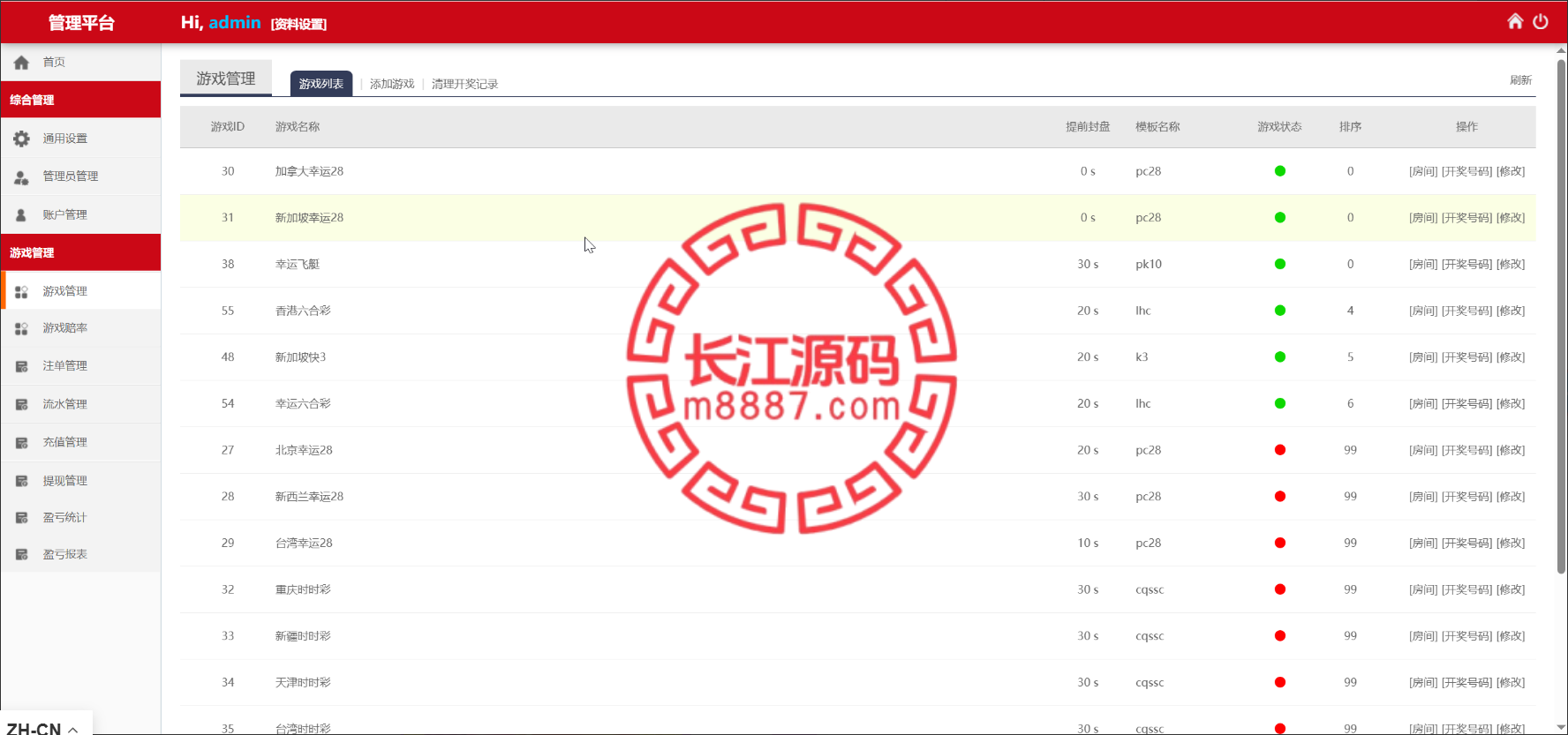Viewport: 1568px width, 735px height.
Task: Open 通用设置 in the sidebar
Action: [80, 139]
